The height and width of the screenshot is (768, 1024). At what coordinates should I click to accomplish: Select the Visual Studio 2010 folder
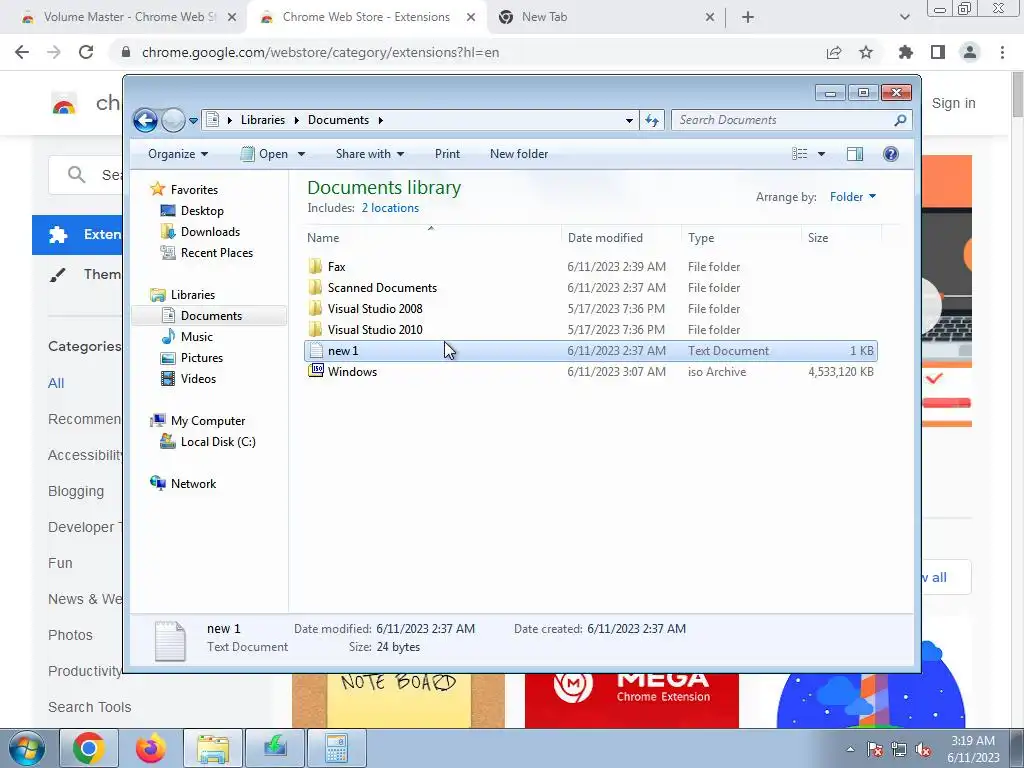pos(375,330)
